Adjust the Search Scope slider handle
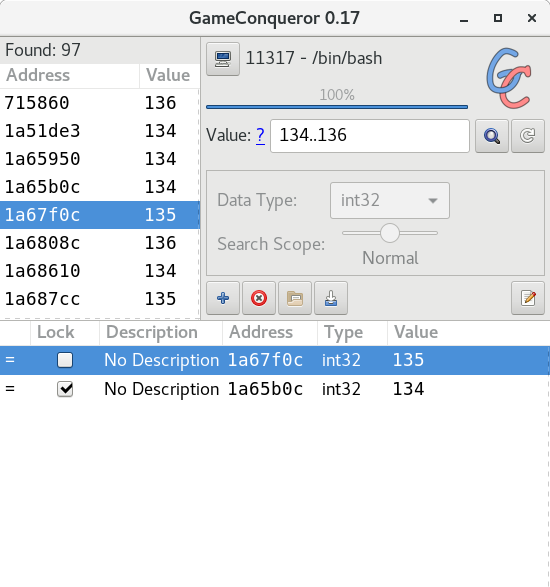 click(390, 233)
